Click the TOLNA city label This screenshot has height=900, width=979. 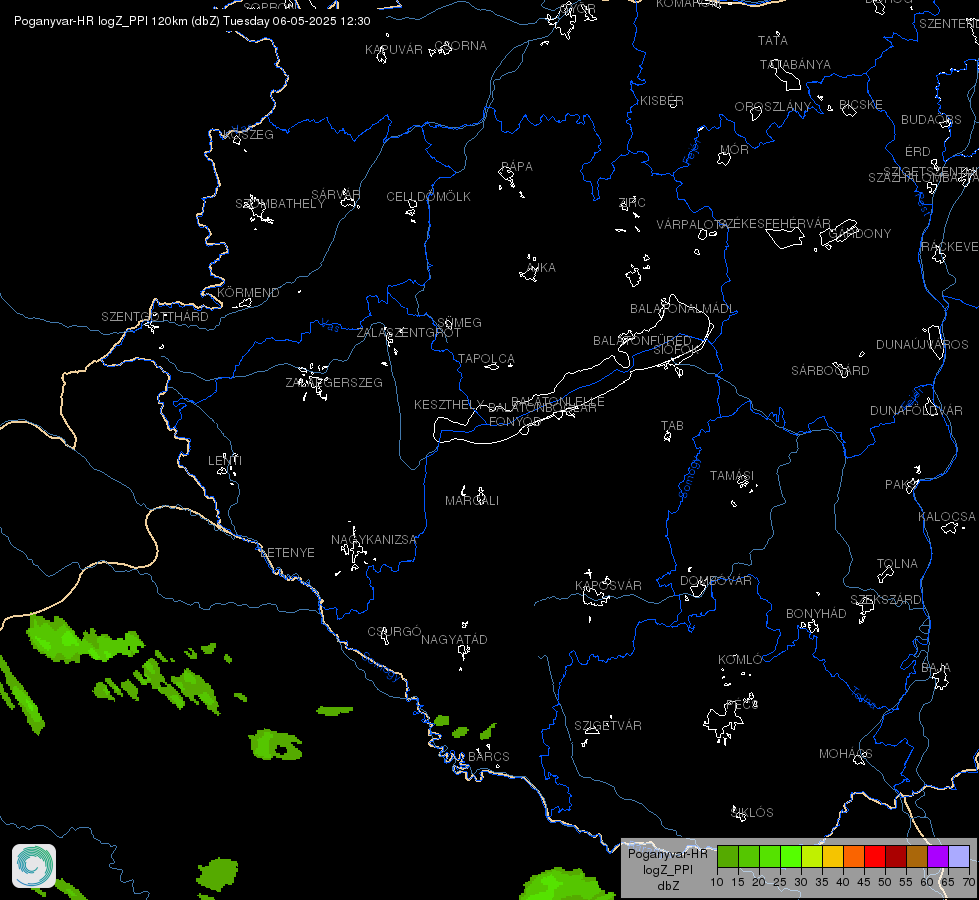coord(897,563)
